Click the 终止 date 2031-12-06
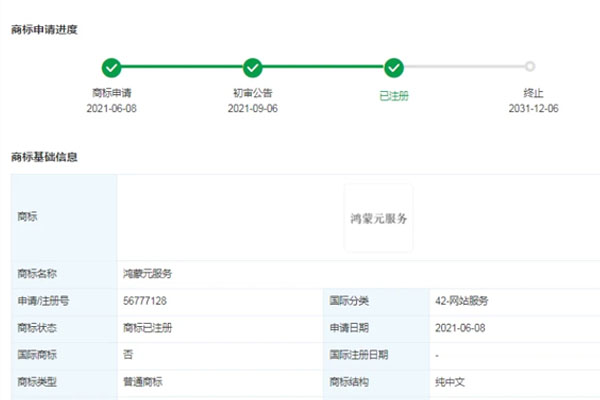The image size is (600, 400). coord(533,108)
